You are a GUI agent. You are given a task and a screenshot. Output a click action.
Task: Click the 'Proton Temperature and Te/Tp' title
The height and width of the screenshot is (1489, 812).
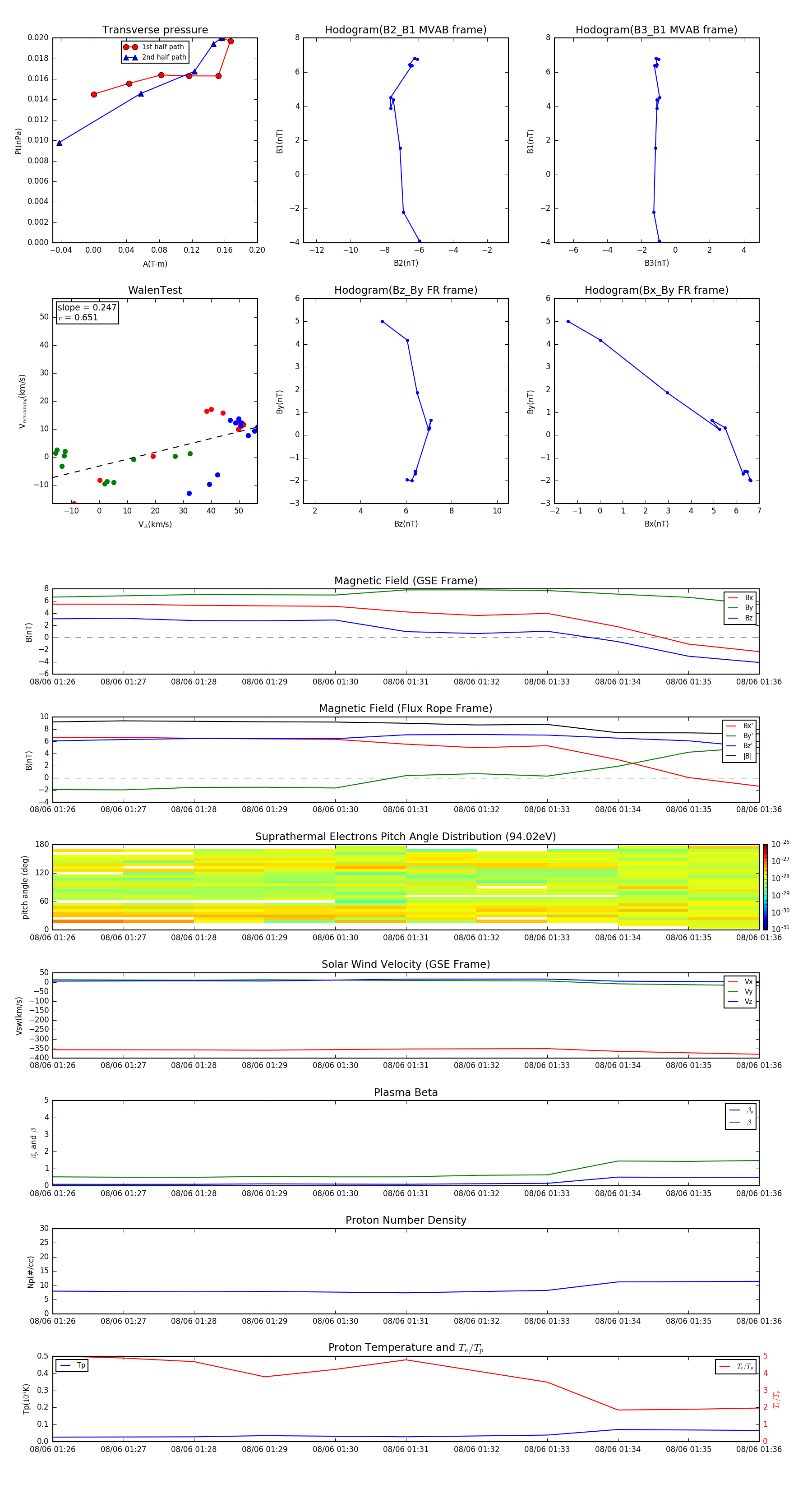pos(406,1347)
